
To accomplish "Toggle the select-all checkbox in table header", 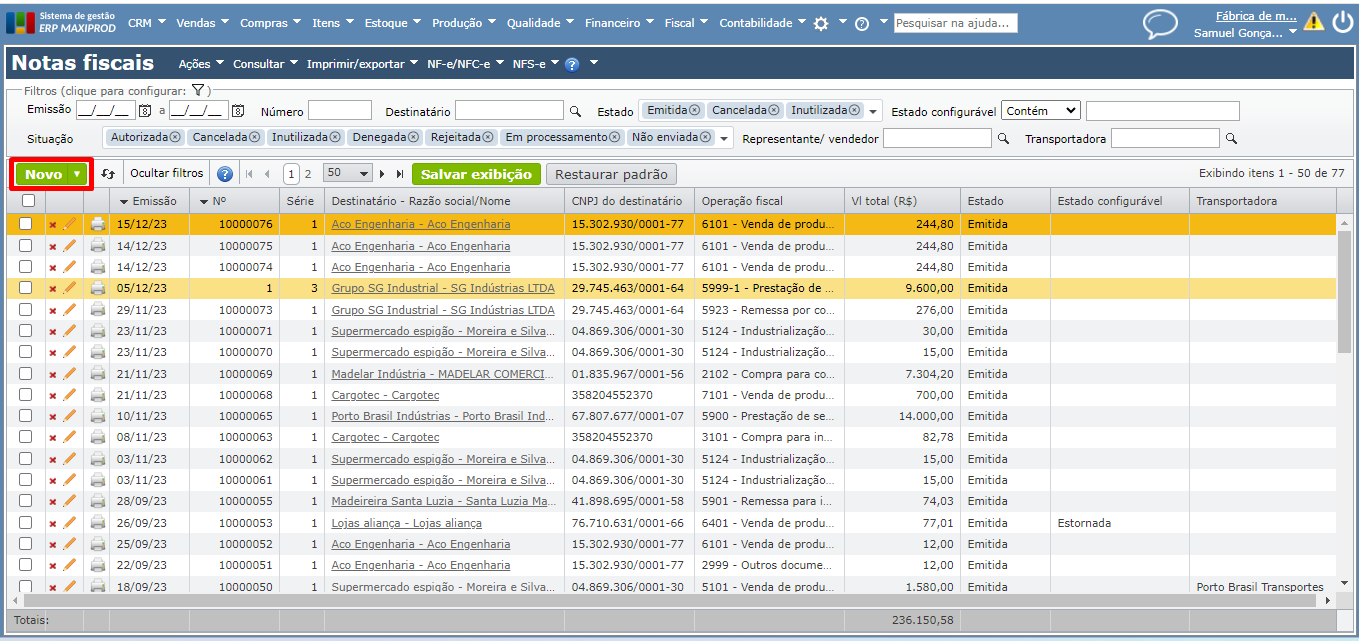I will click(27, 201).
